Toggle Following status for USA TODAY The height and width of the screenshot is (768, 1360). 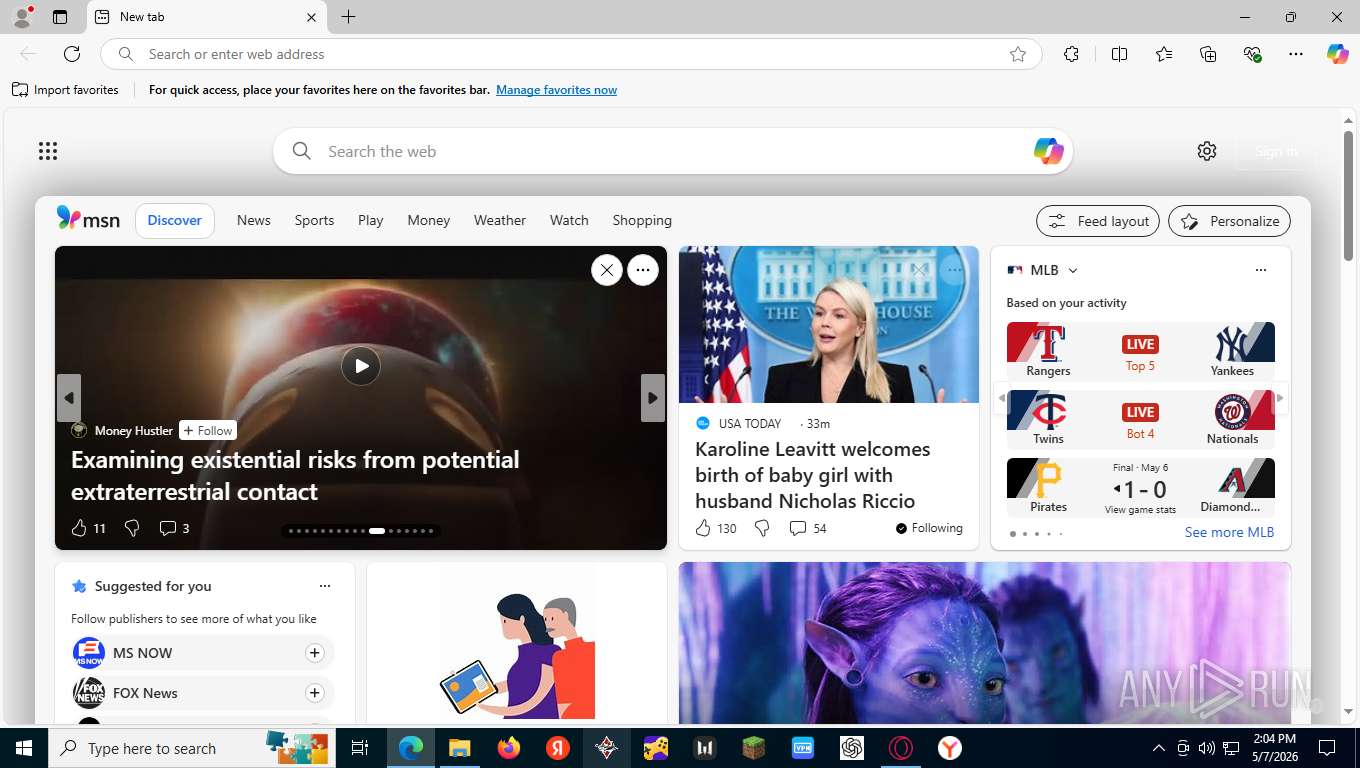[x=929, y=528]
